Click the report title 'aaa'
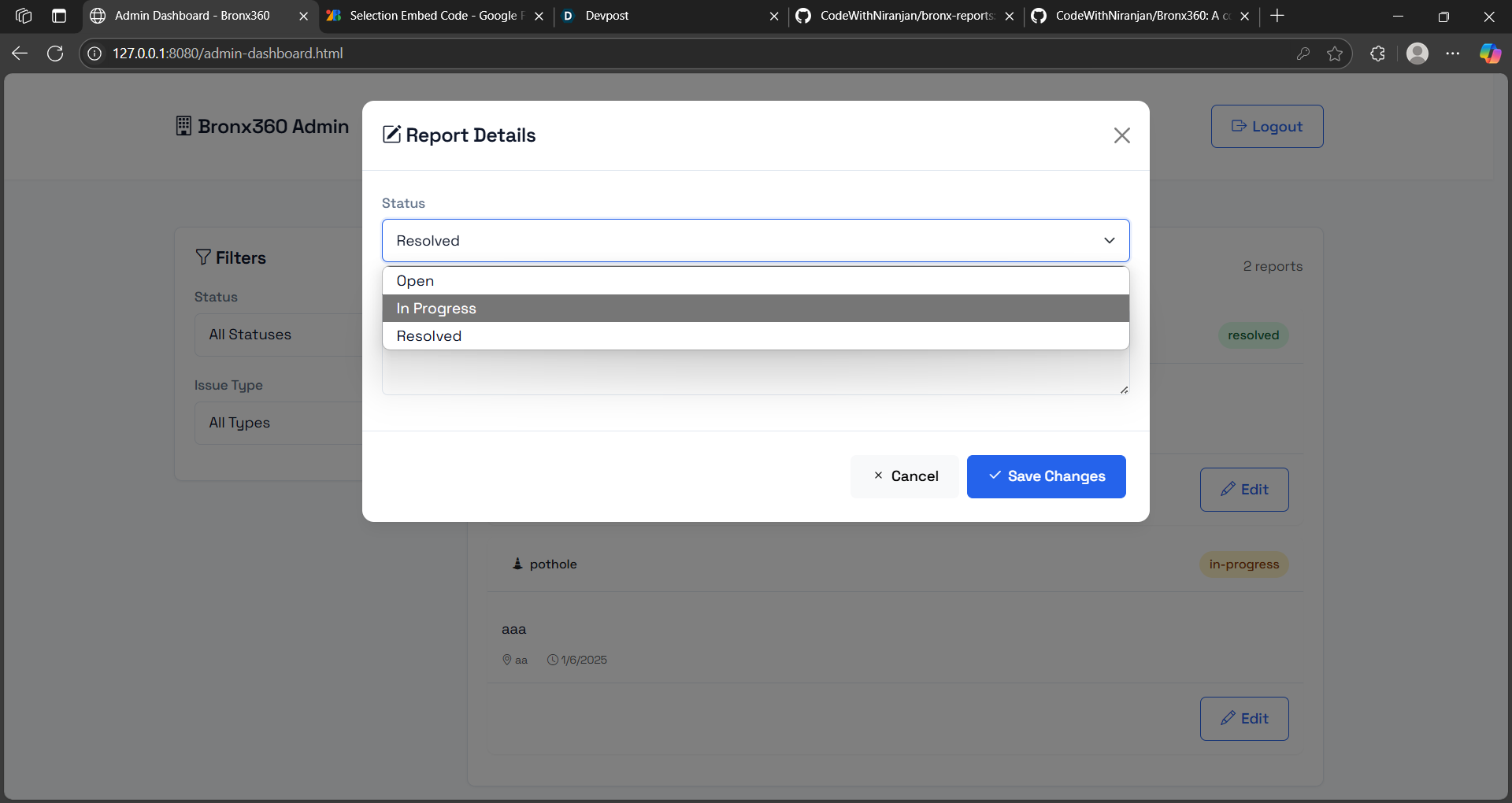 (514, 630)
